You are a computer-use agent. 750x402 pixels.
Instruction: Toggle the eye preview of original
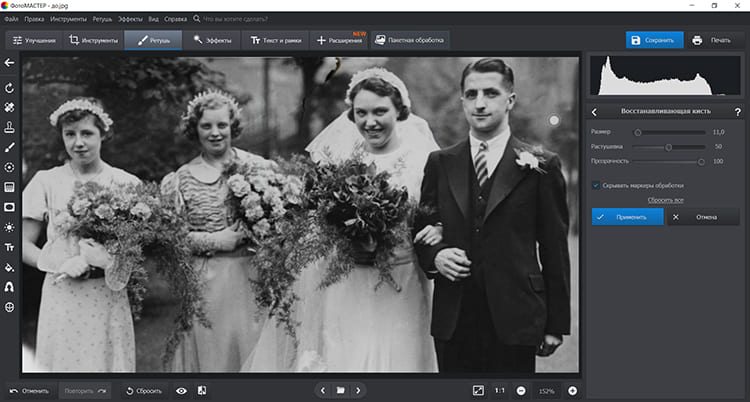(181, 390)
